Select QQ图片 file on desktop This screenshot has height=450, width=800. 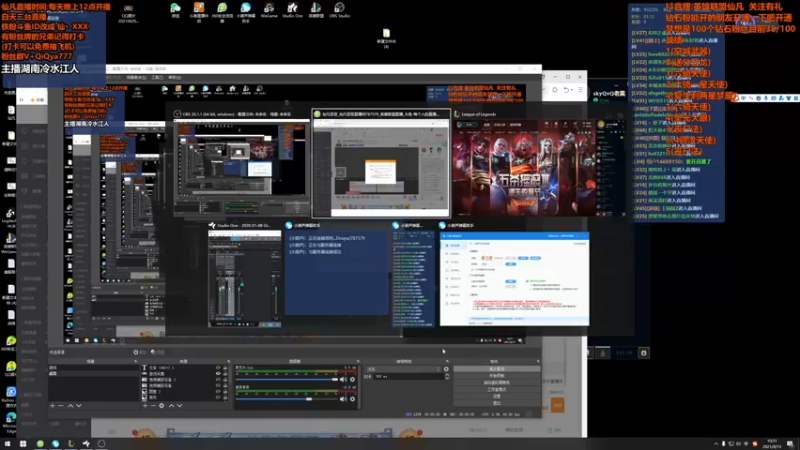coord(129,12)
